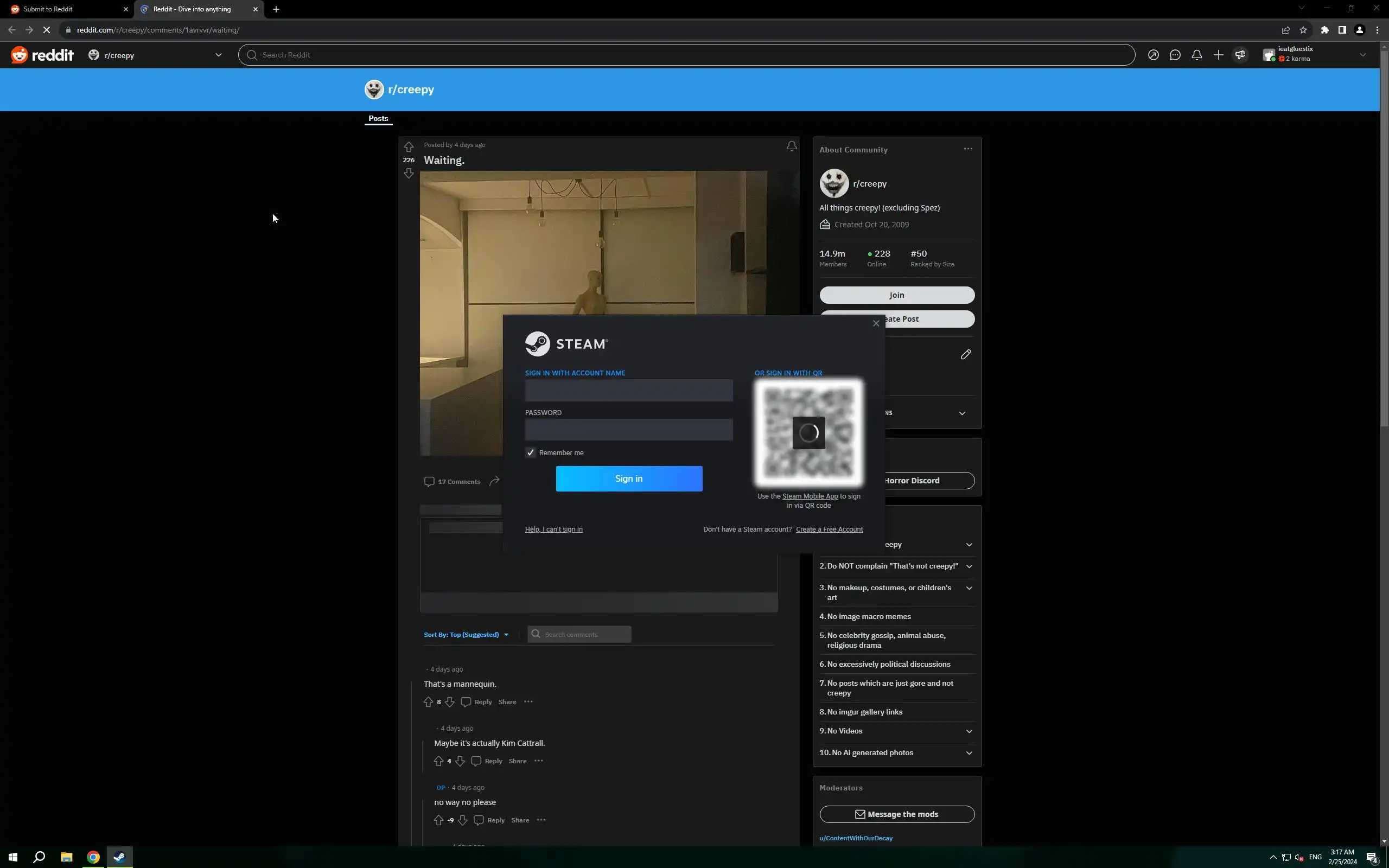Open Reddit chat icon in header
The image size is (1389, 868).
tap(1175, 55)
